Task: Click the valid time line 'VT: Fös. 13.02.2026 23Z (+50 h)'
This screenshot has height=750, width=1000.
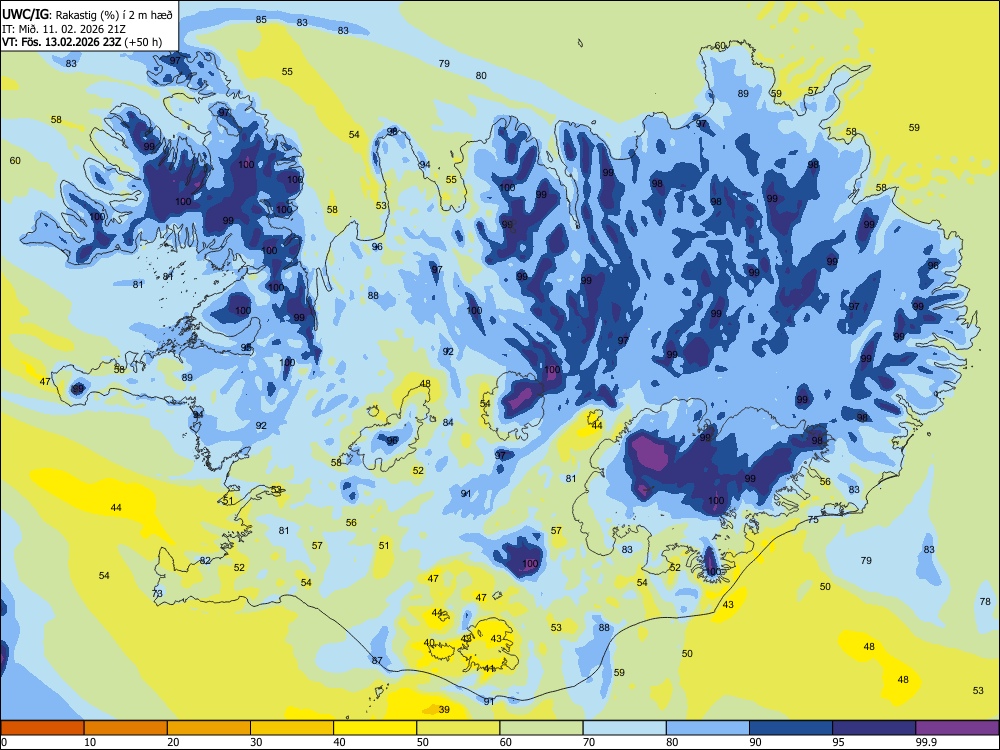Action: point(82,42)
